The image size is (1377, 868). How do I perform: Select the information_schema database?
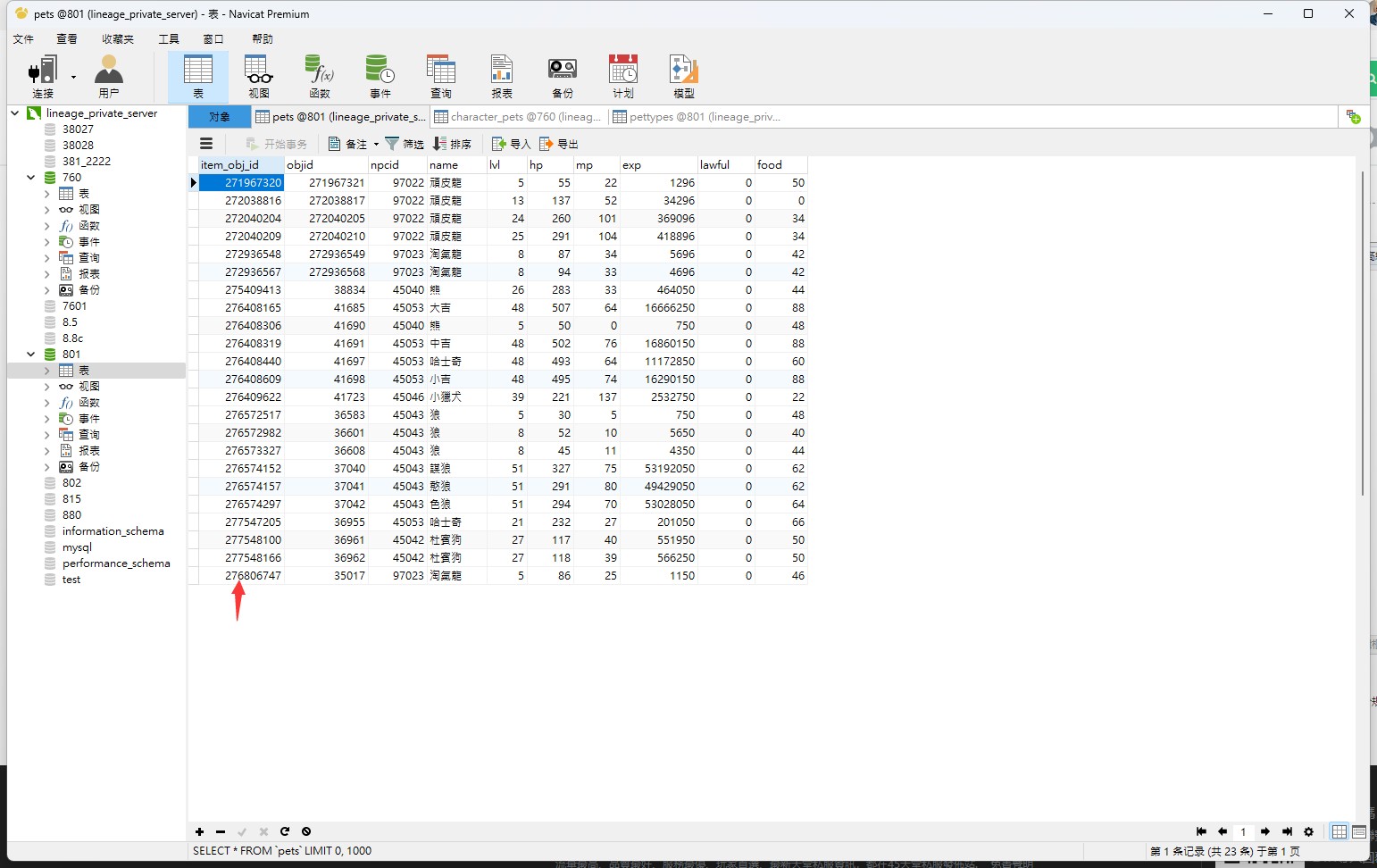[113, 531]
